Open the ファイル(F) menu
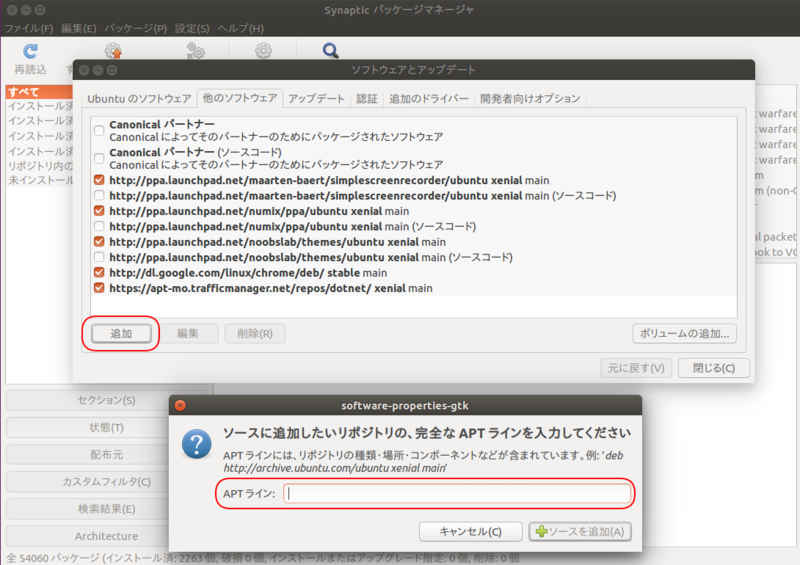 pos(29,29)
